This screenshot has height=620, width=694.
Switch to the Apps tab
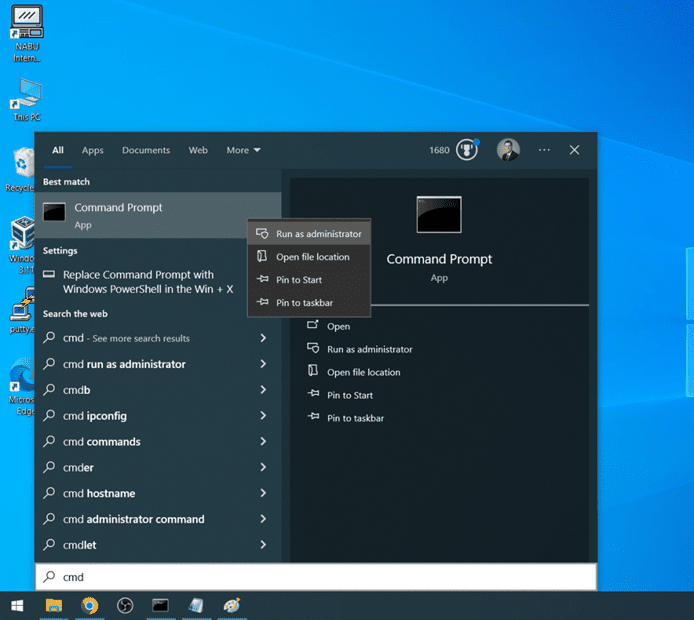[x=93, y=150]
